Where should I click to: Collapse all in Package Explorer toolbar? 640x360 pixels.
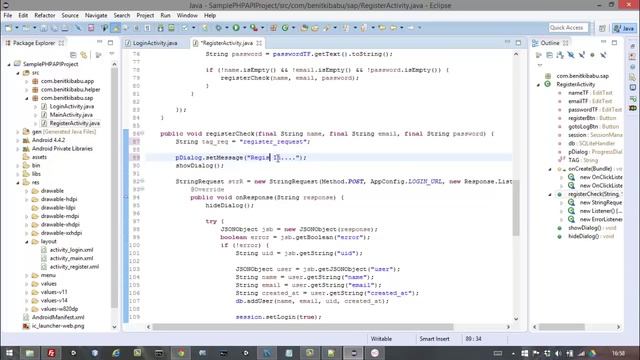pos(73,55)
